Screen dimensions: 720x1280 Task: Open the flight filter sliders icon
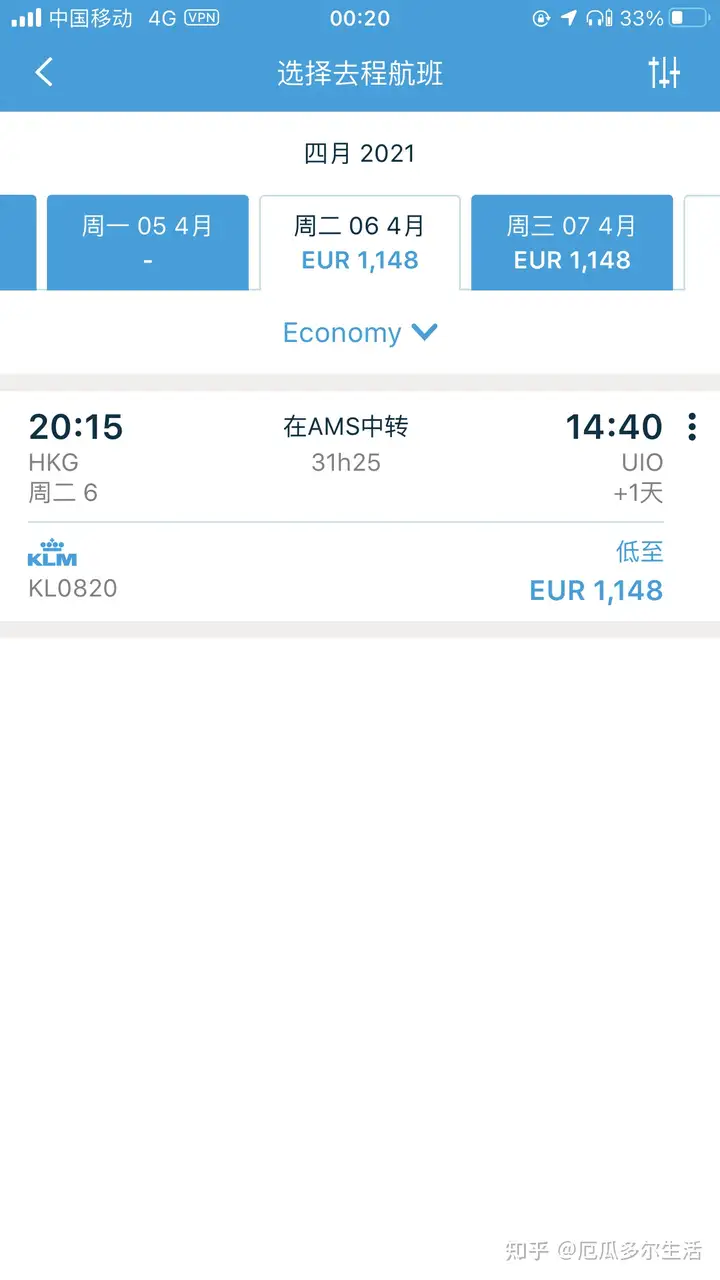point(664,72)
